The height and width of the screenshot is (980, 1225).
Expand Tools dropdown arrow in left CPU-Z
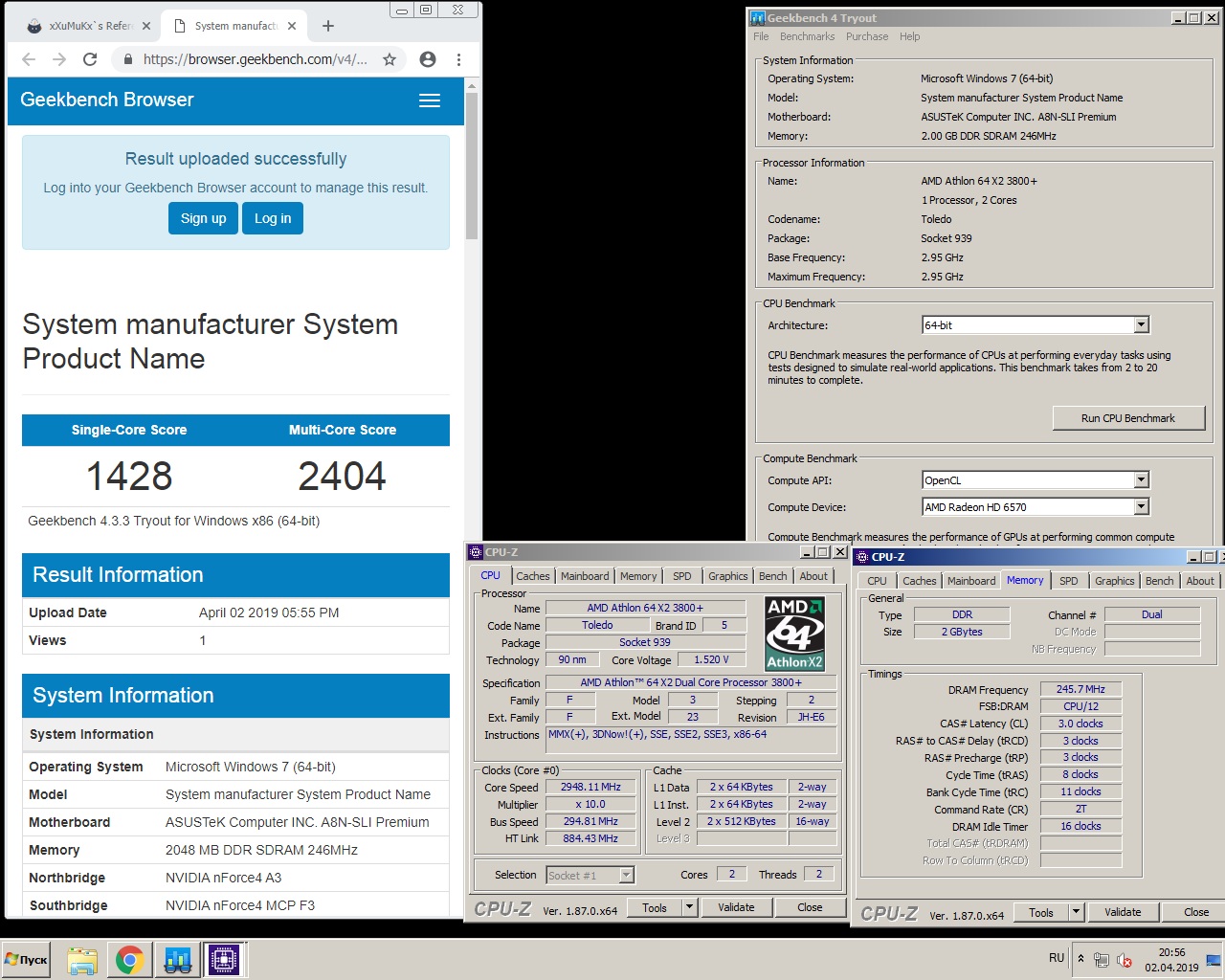tap(689, 907)
